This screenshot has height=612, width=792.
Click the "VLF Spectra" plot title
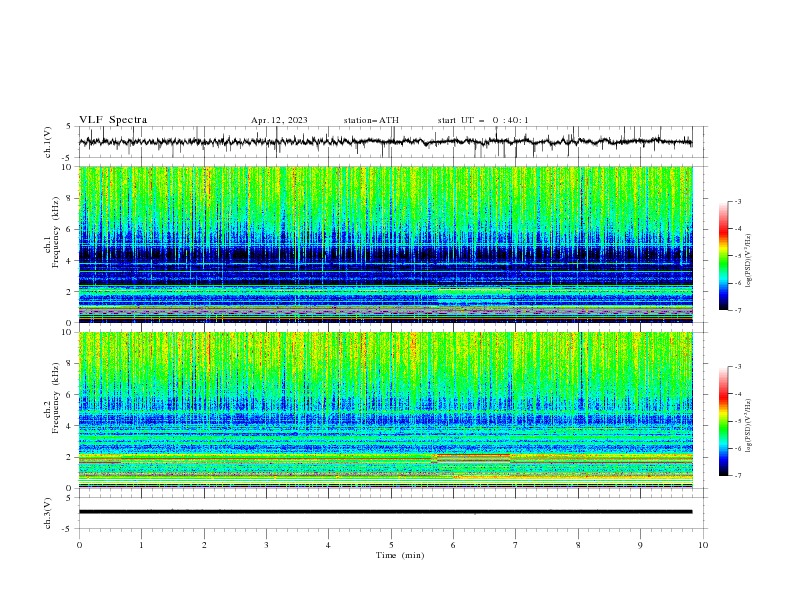click(113, 120)
